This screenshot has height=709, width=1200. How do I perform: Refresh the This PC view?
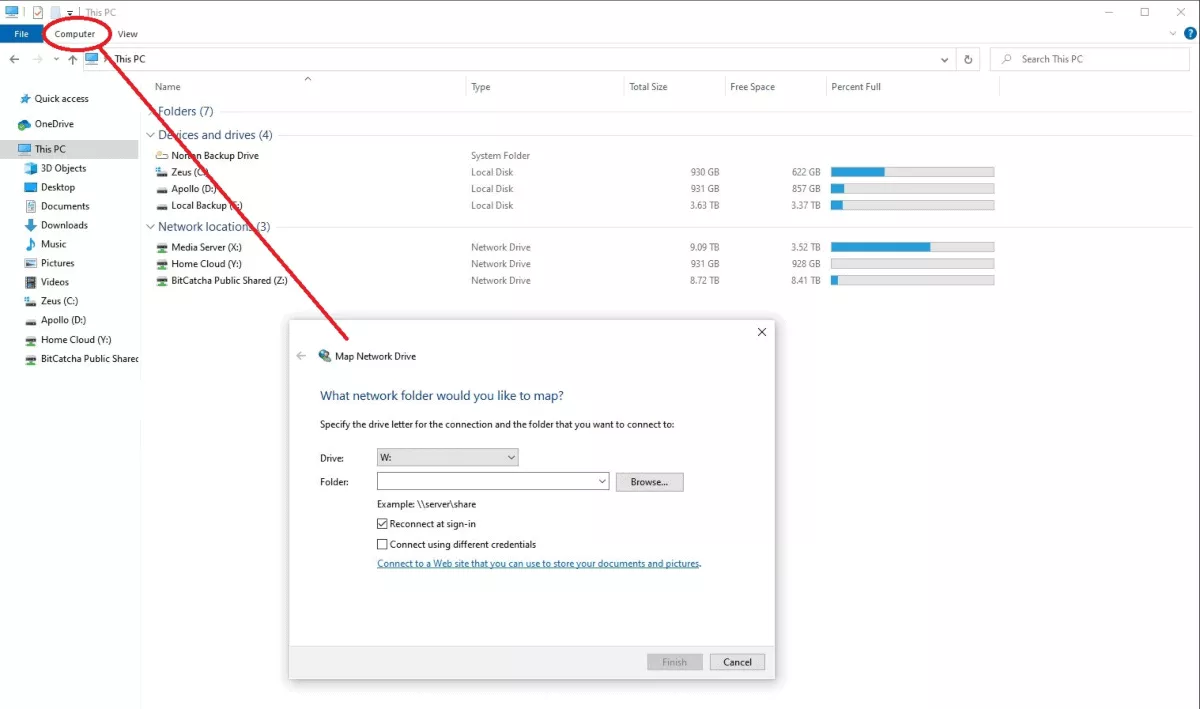(x=968, y=60)
